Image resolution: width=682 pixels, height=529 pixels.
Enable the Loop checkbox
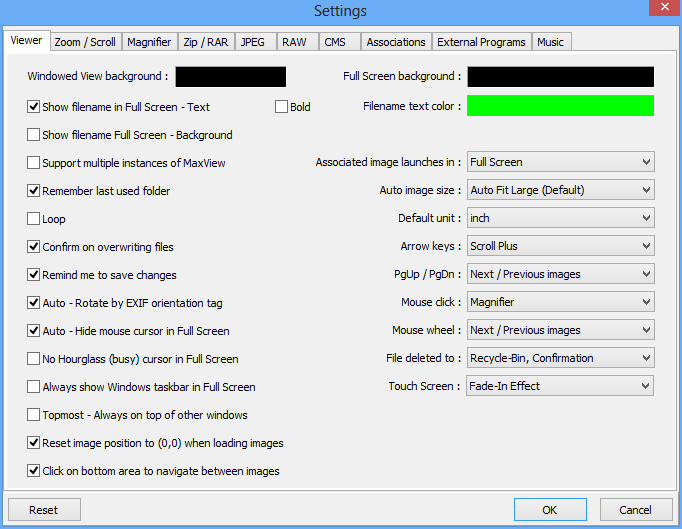click(33, 218)
